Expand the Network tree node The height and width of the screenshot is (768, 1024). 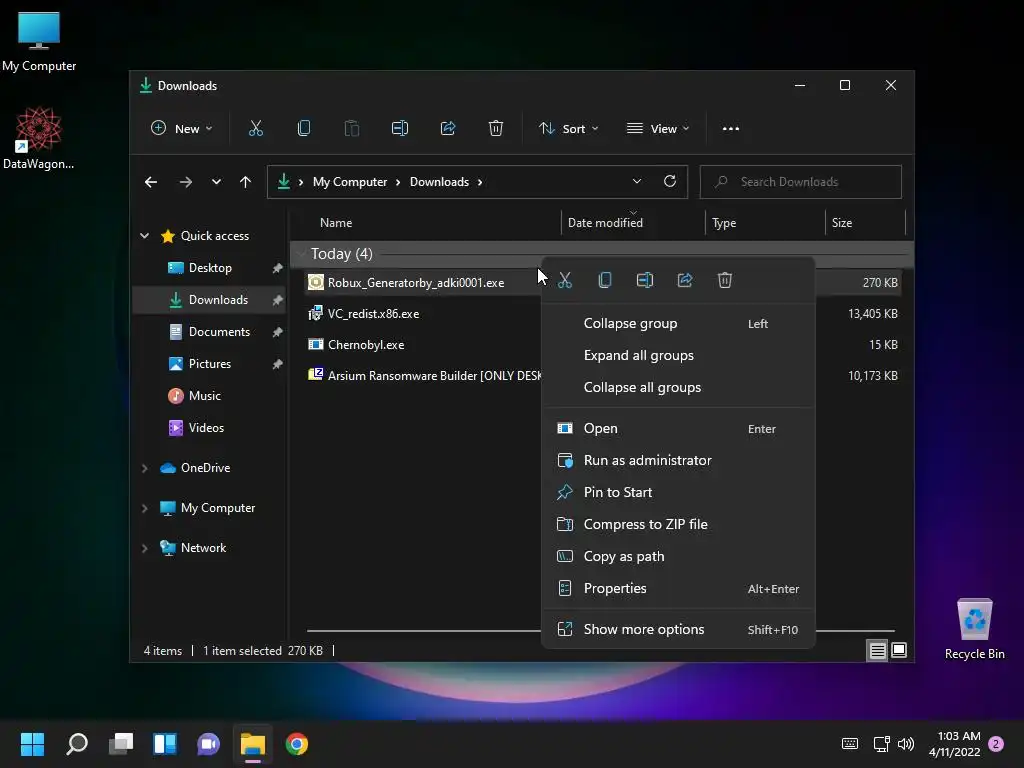click(x=144, y=548)
